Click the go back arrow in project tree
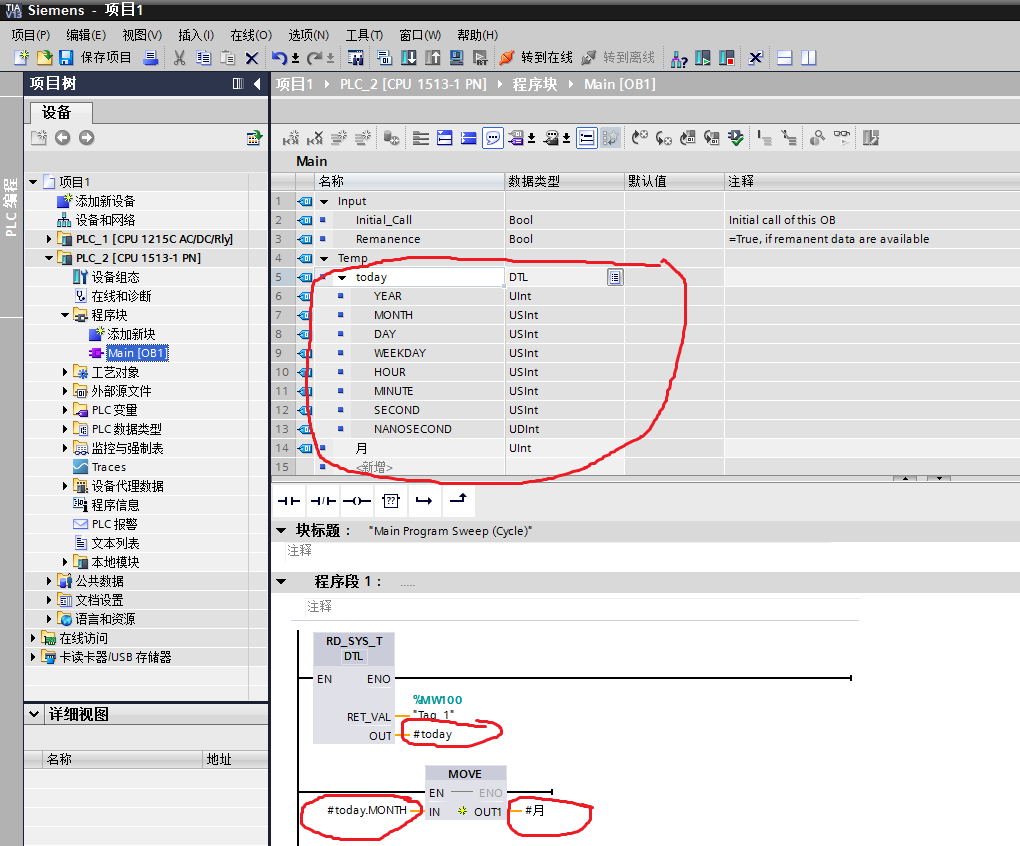This screenshot has width=1020, height=846. 62,138
